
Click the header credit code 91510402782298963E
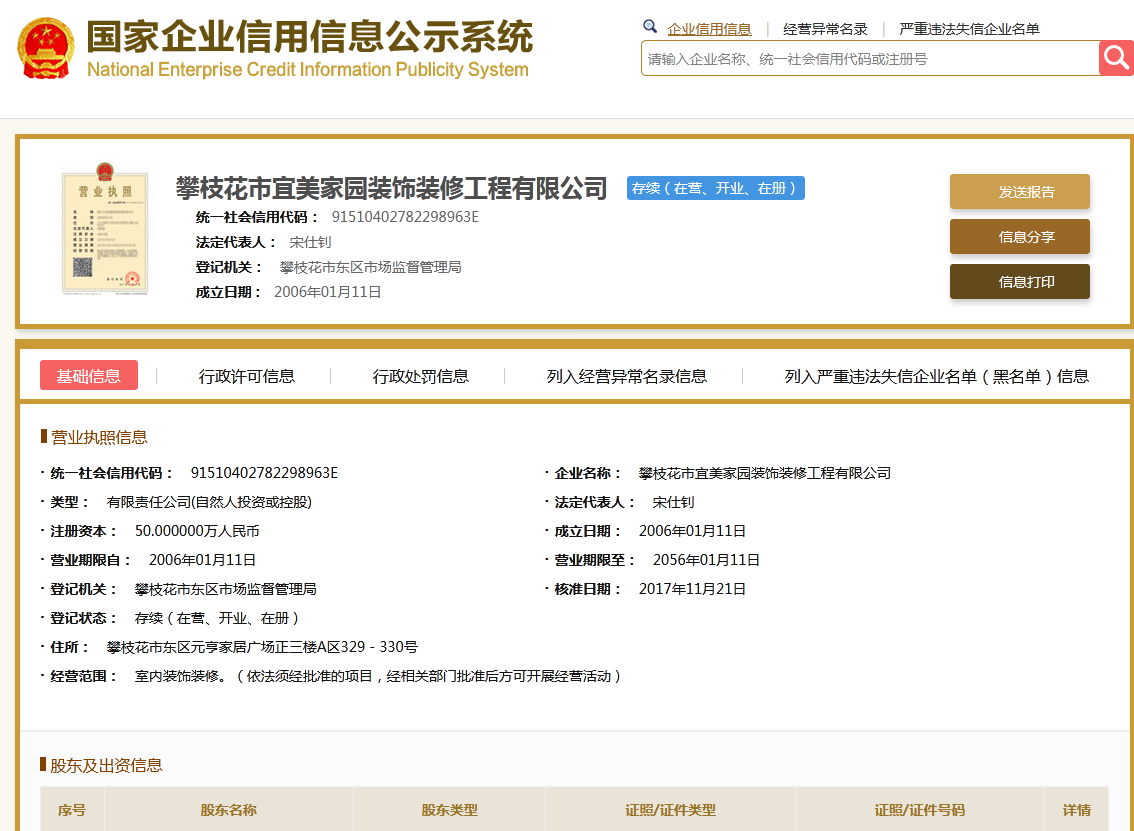pyautogui.click(x=405, y=217)
